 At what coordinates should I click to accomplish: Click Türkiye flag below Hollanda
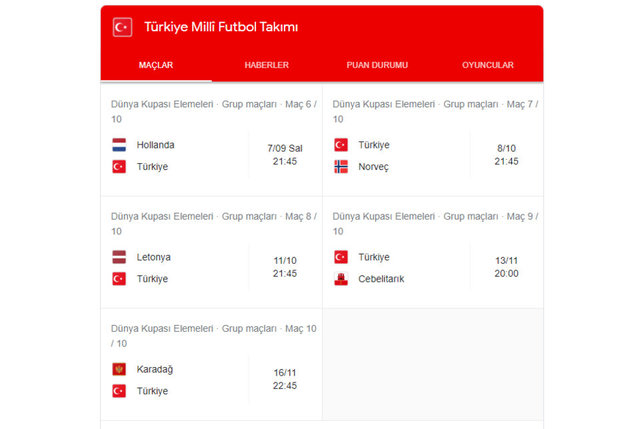pos(119,166)
